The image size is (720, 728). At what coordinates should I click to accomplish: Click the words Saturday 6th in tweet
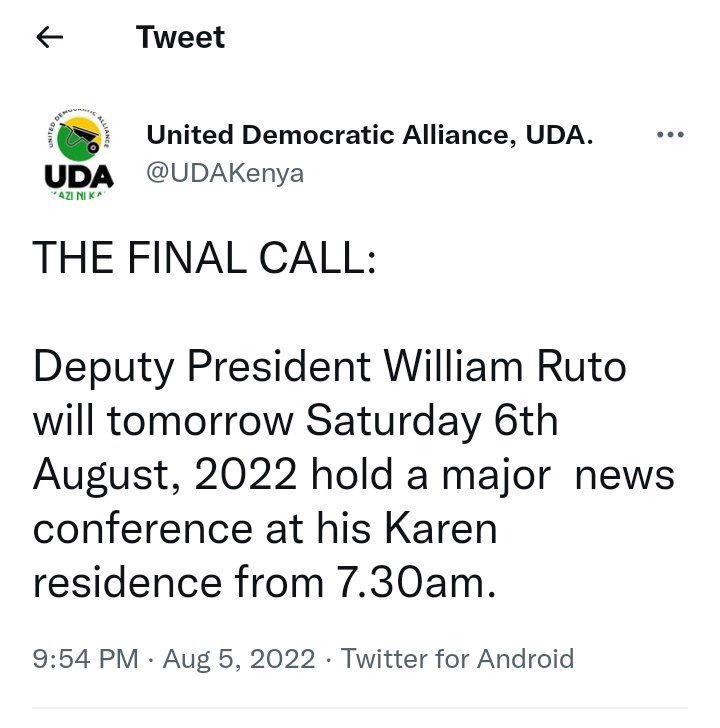(x=431, y=421)
